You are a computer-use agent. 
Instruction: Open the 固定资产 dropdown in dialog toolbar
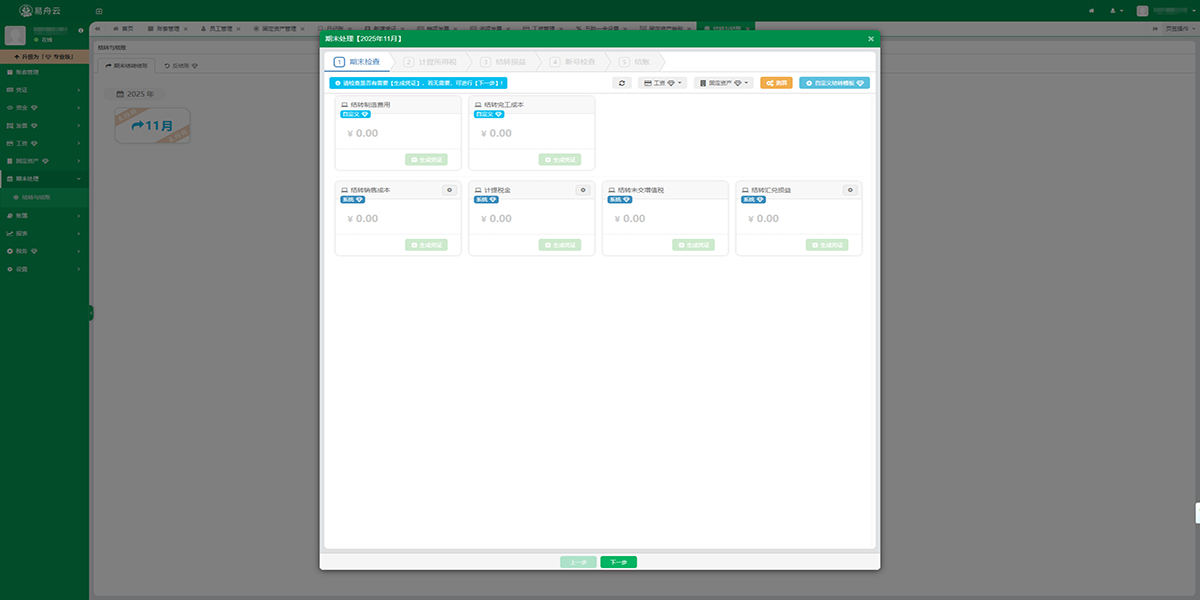pos(725,83)
